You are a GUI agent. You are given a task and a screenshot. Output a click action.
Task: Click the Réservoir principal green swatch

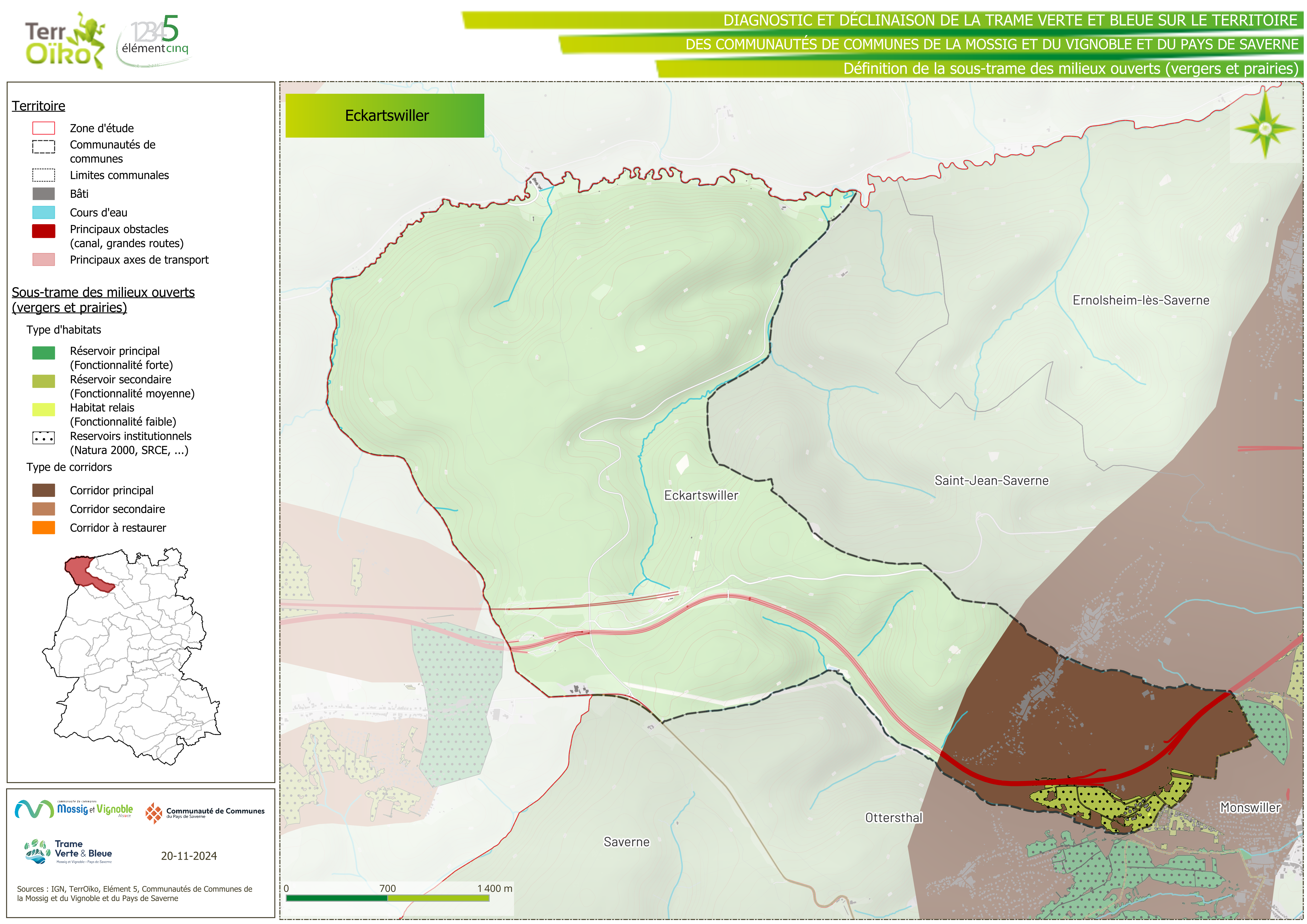[44, 353]
